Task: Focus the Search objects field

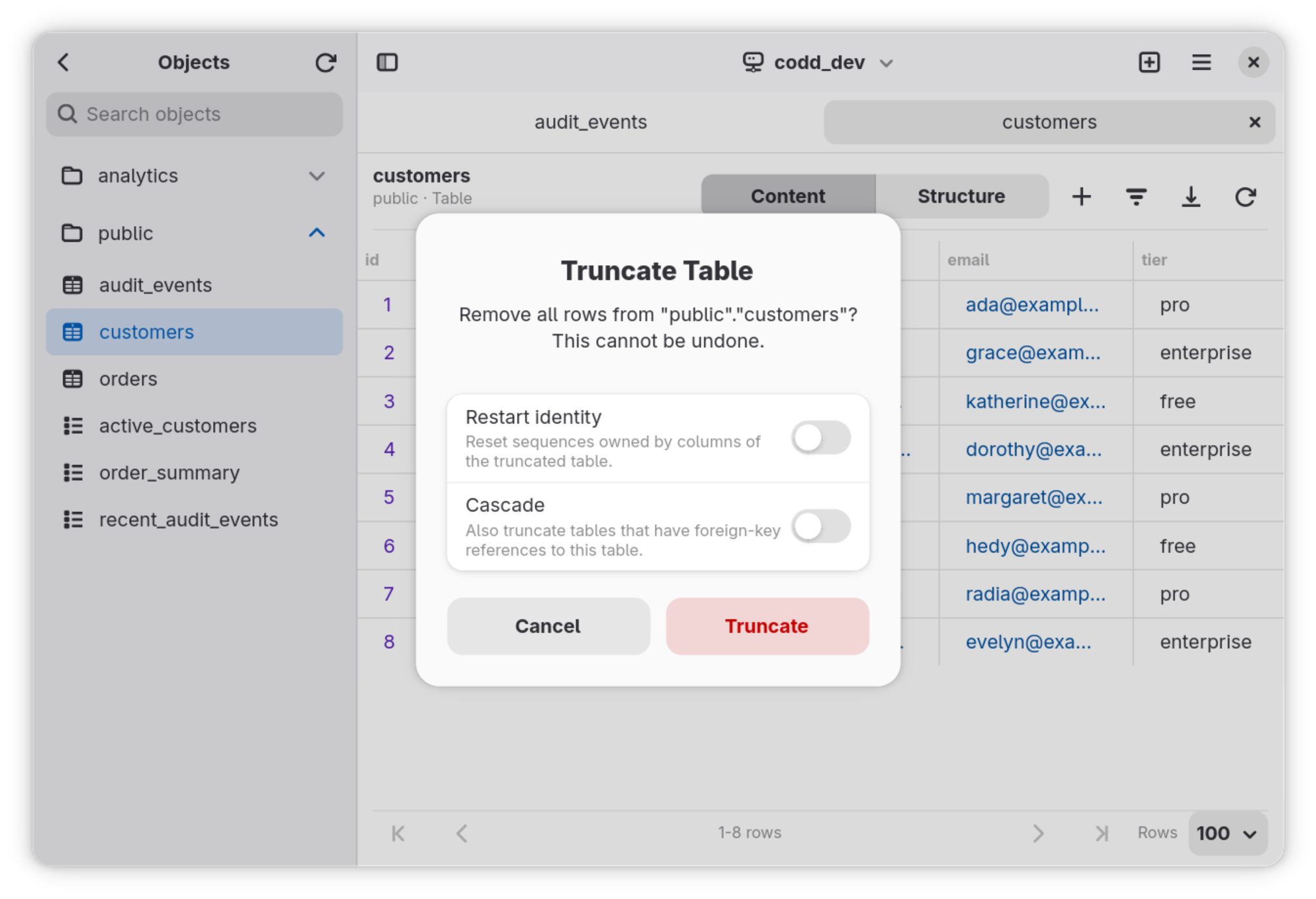Action: 194,115
